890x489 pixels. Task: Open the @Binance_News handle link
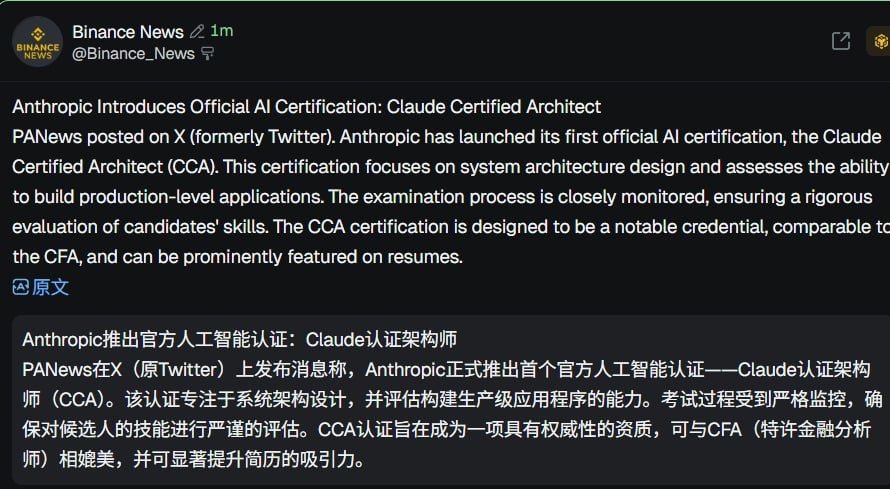click(133, 54)
